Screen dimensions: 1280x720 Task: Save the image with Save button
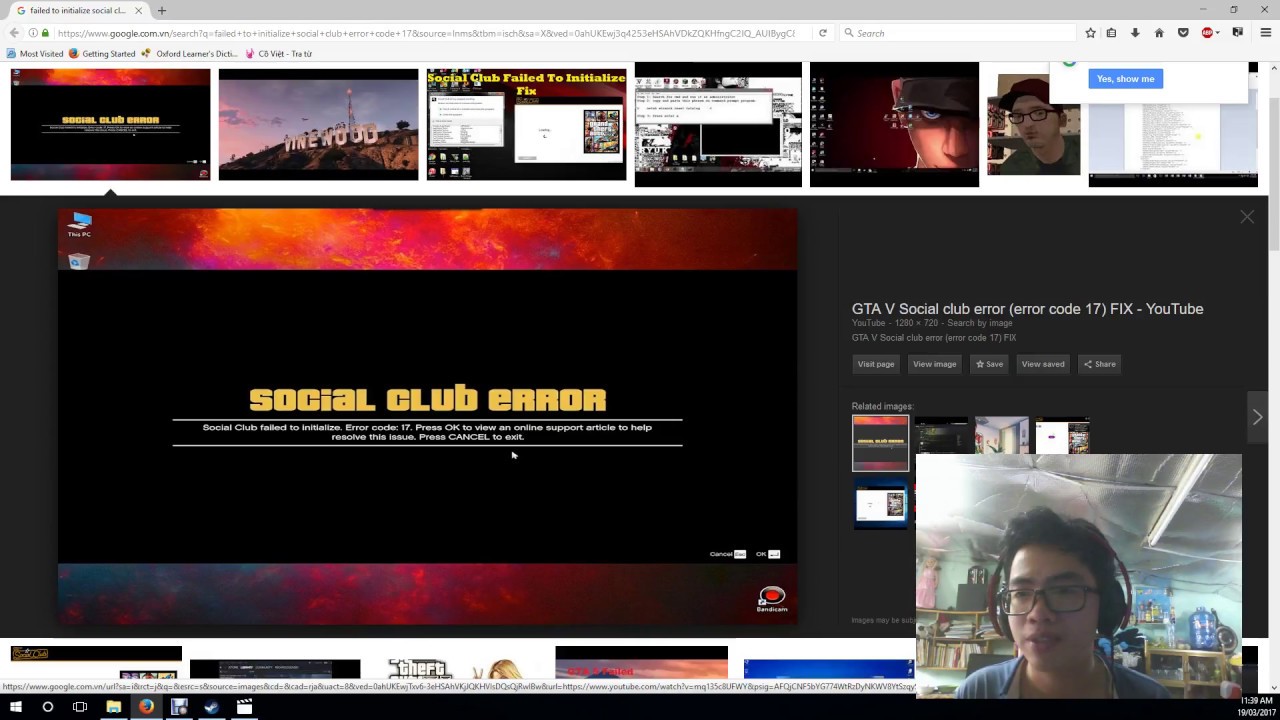pos(989,364)
